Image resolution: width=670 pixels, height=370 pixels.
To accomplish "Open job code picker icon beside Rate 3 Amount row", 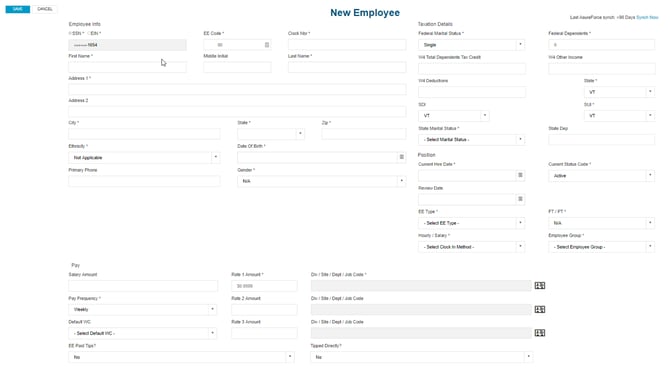I will coord(540,333).
